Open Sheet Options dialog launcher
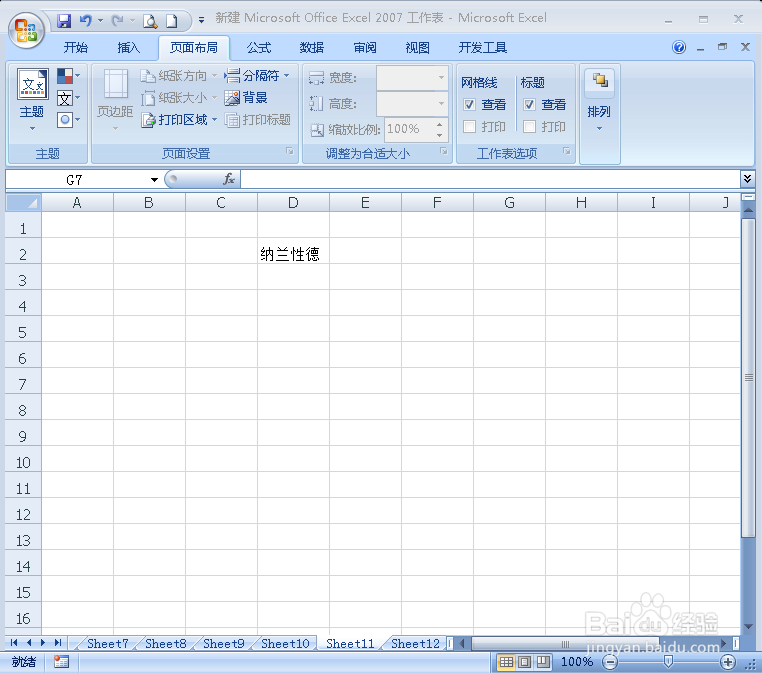 click(567, 151)
